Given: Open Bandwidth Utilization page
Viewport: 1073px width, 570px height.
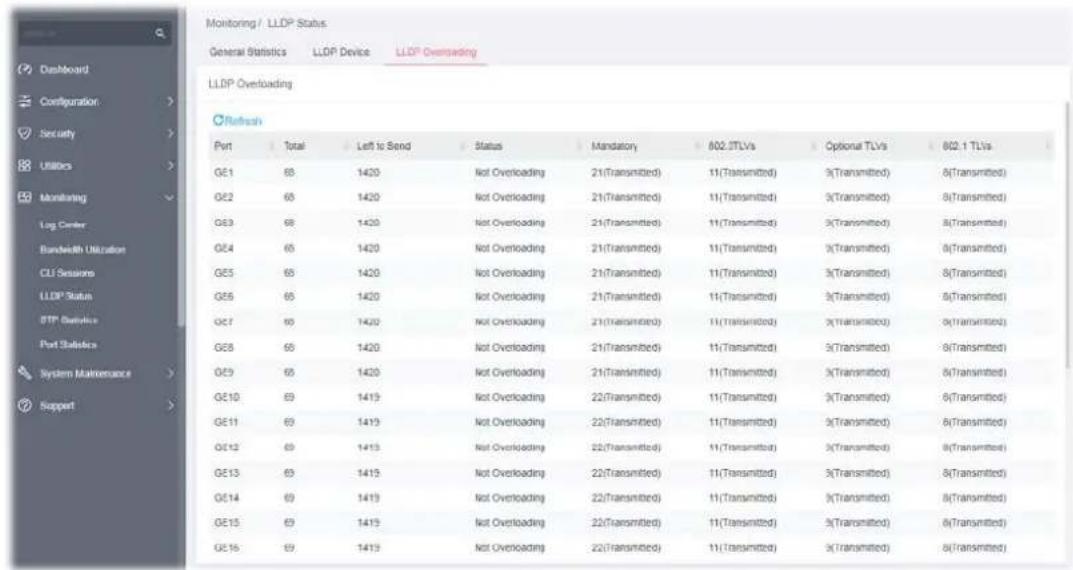Looking at the screenshot, I should pyautogui.click(x=82, y=250).
